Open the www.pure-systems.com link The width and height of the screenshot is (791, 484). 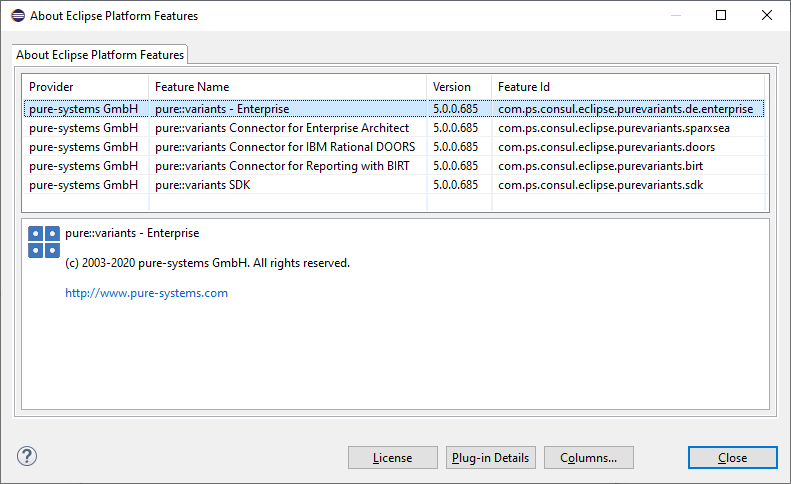pyautogui.click(x=146, y=293)
